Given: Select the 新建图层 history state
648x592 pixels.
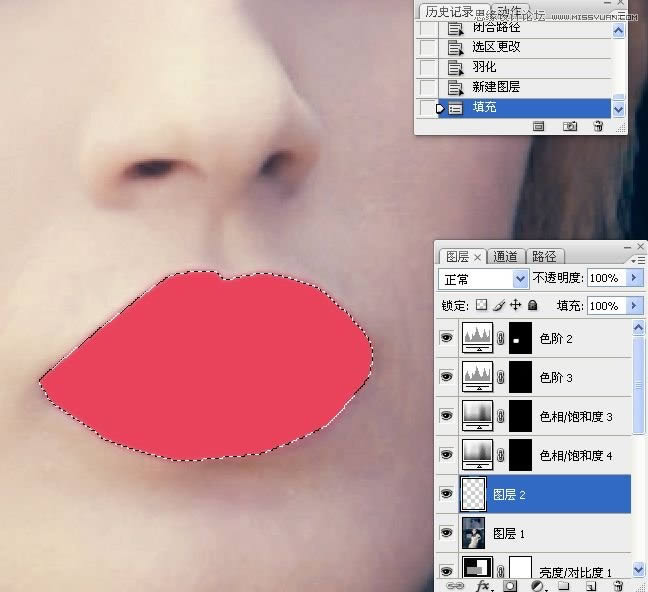Looking at the screenshot, I should 496,87.
